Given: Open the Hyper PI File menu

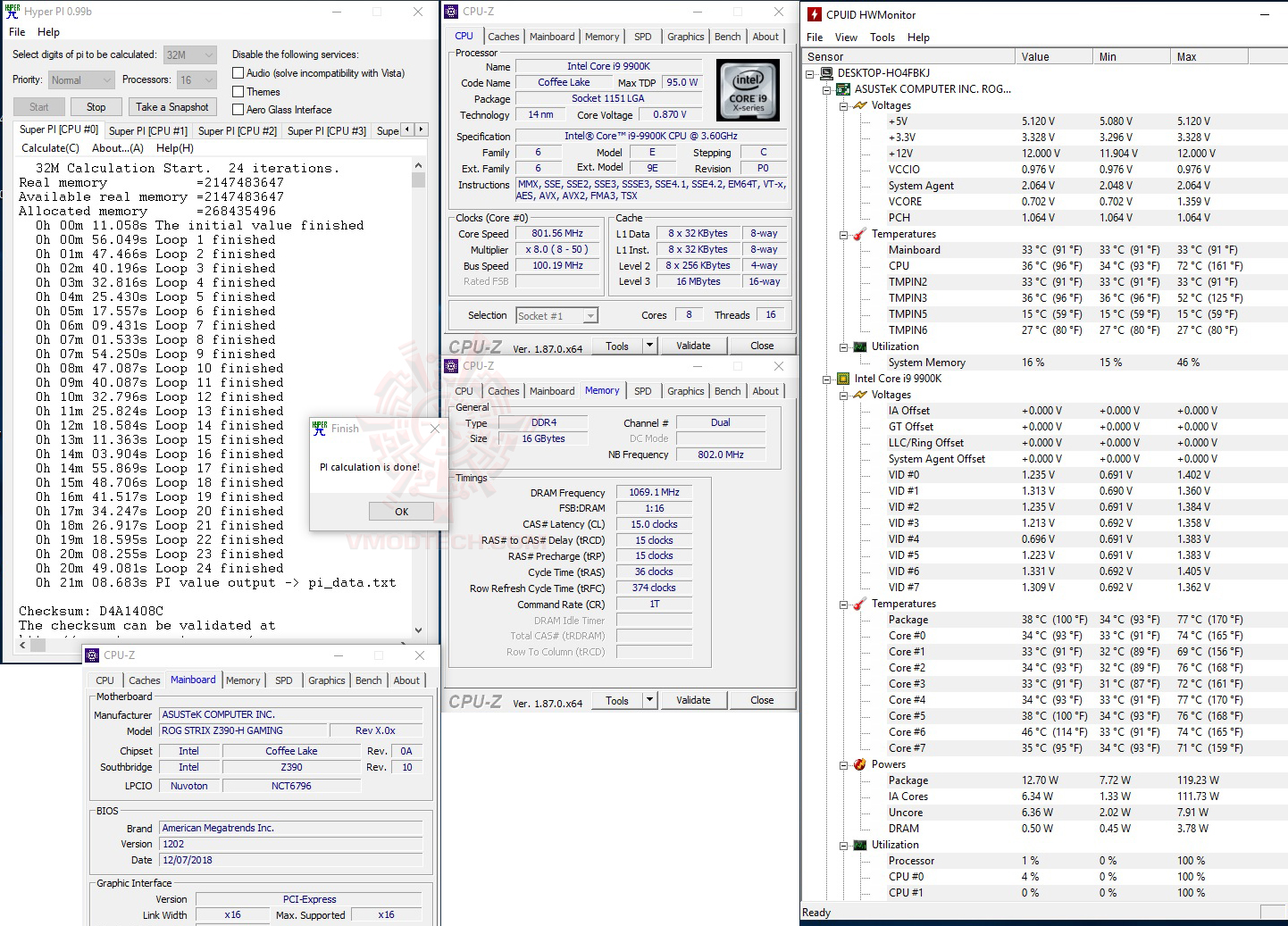Looking at the screenshot, I should click(17, 31).
